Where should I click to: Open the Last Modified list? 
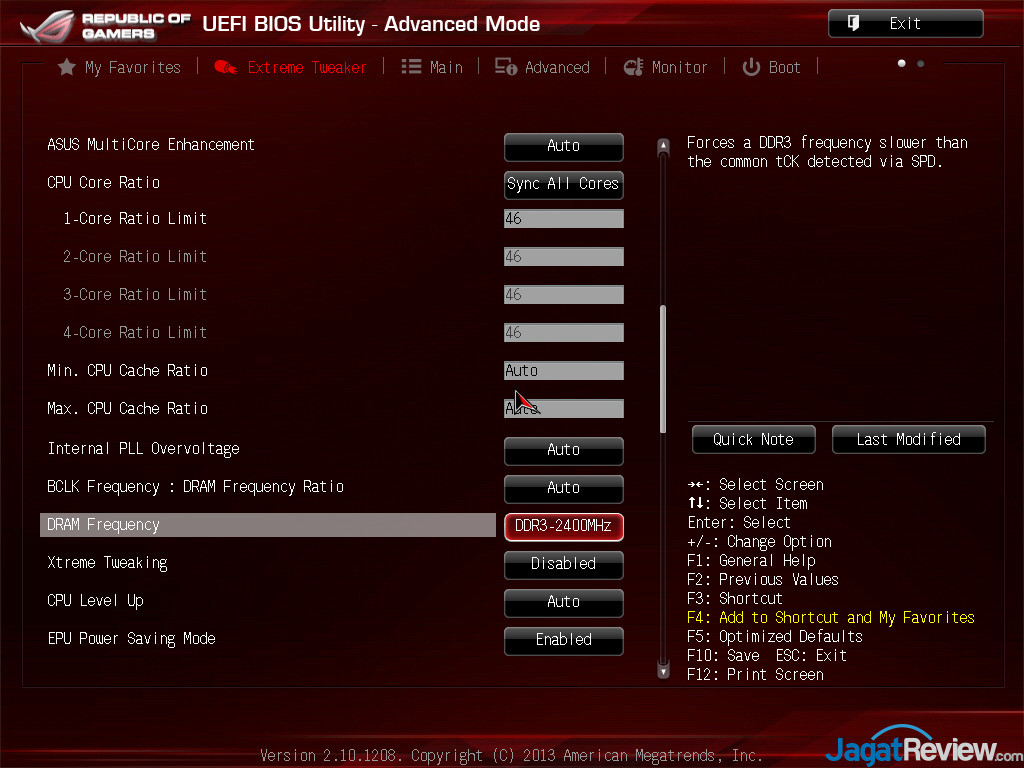point(908,440)
